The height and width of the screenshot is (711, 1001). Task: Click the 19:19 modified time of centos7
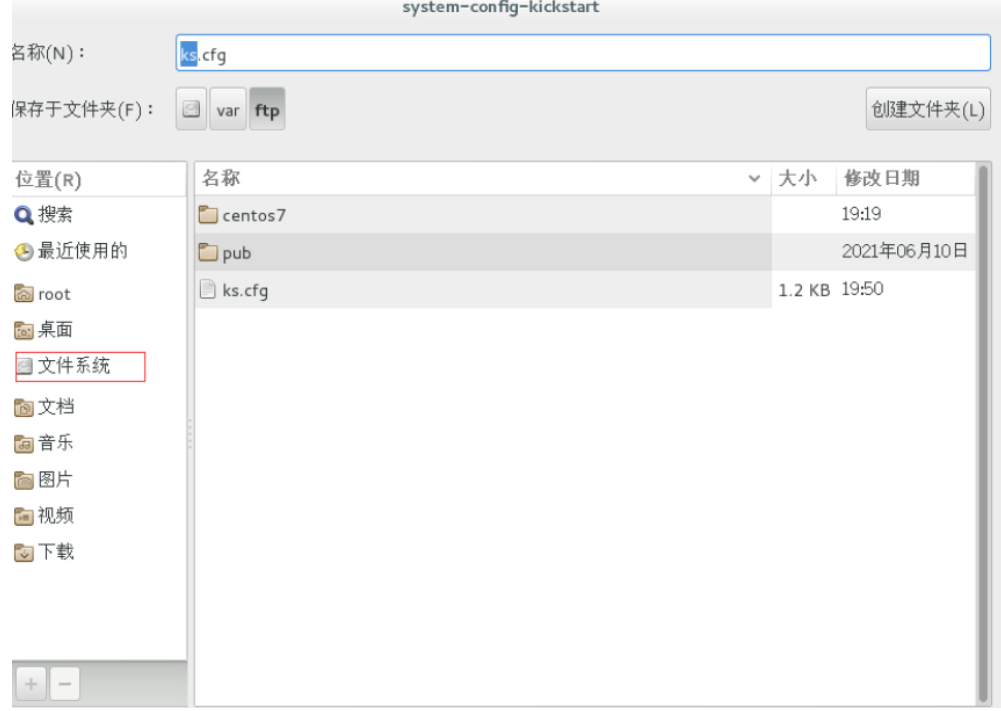(x=861, y=214)
